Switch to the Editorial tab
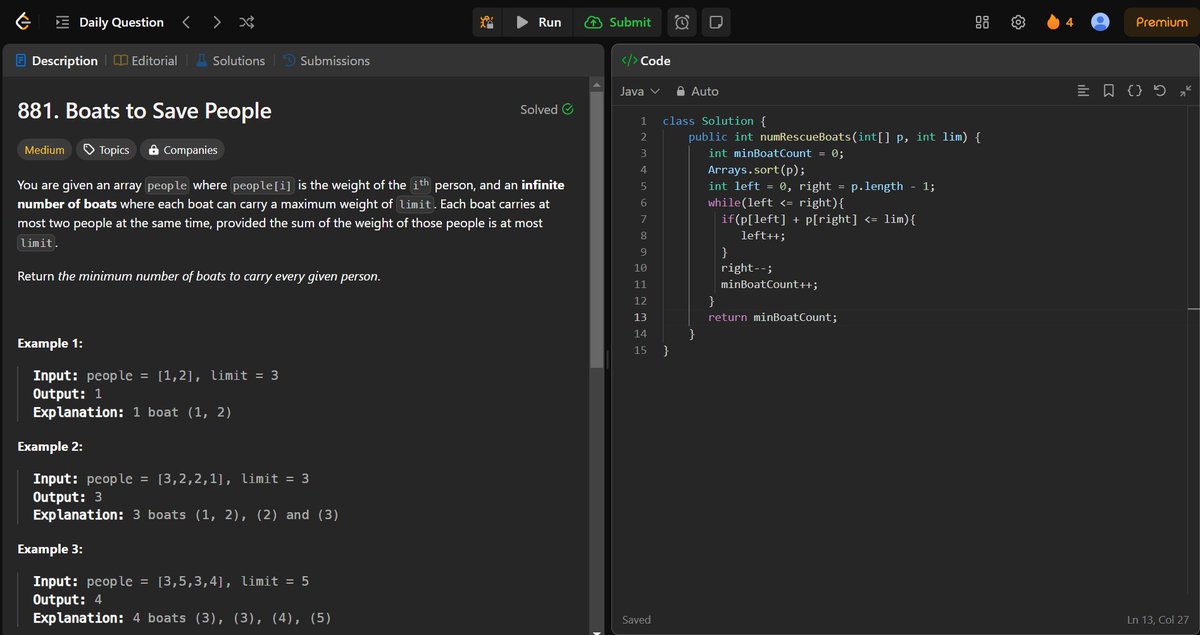 coord(146,61)
